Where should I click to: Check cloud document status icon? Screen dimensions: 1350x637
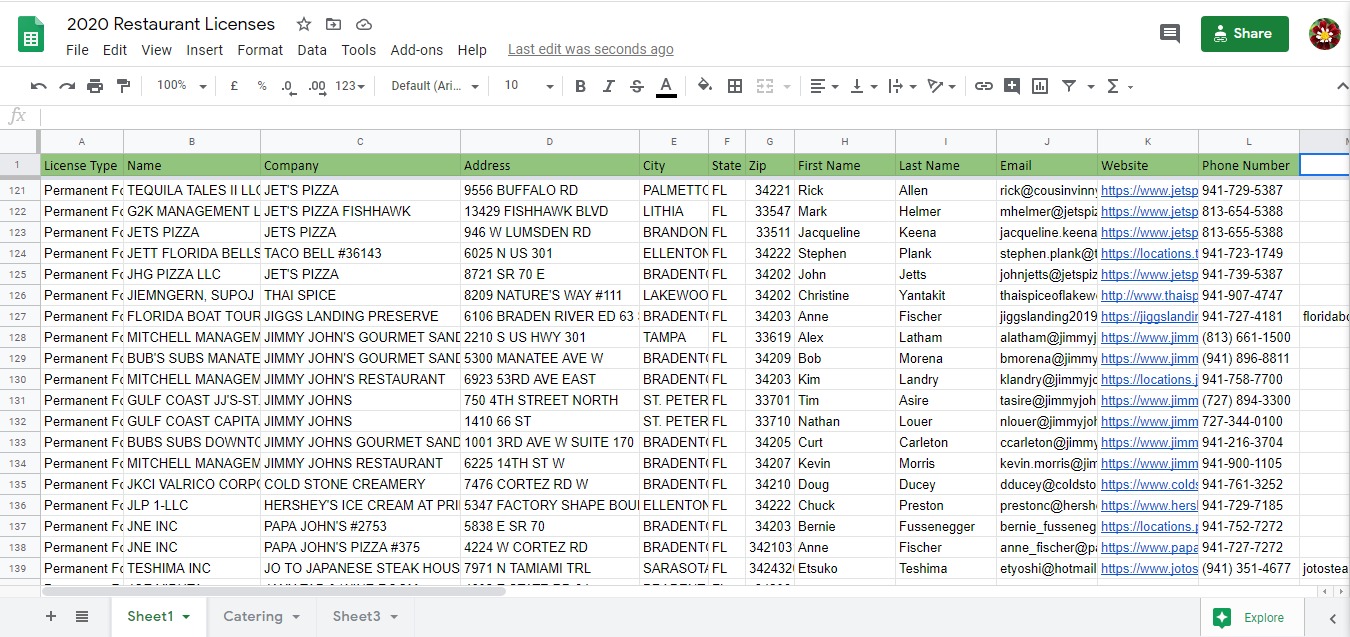[364, 24]
